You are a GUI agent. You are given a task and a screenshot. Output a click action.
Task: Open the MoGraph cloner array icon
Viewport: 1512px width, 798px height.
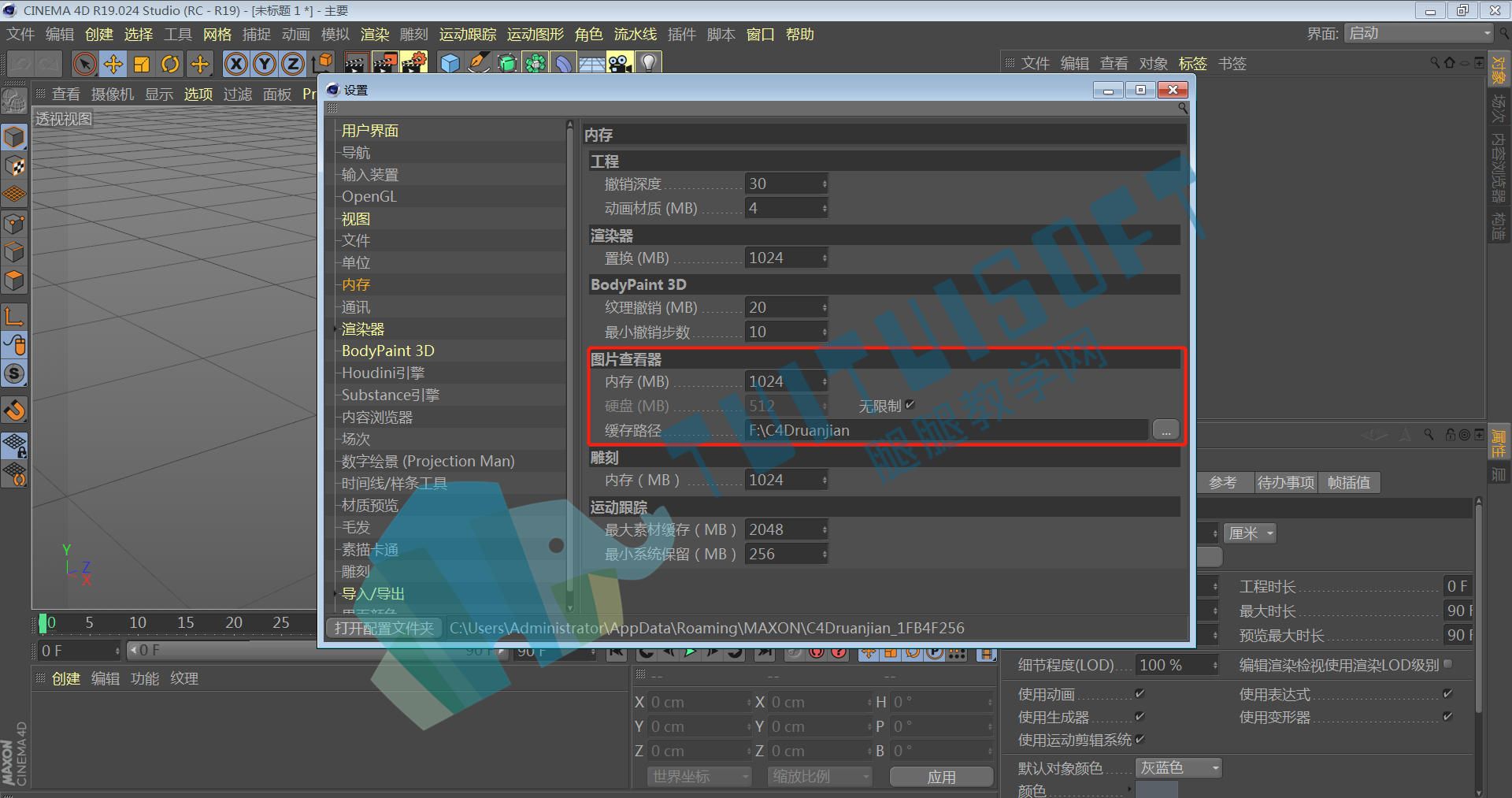(x=535, y=63)
